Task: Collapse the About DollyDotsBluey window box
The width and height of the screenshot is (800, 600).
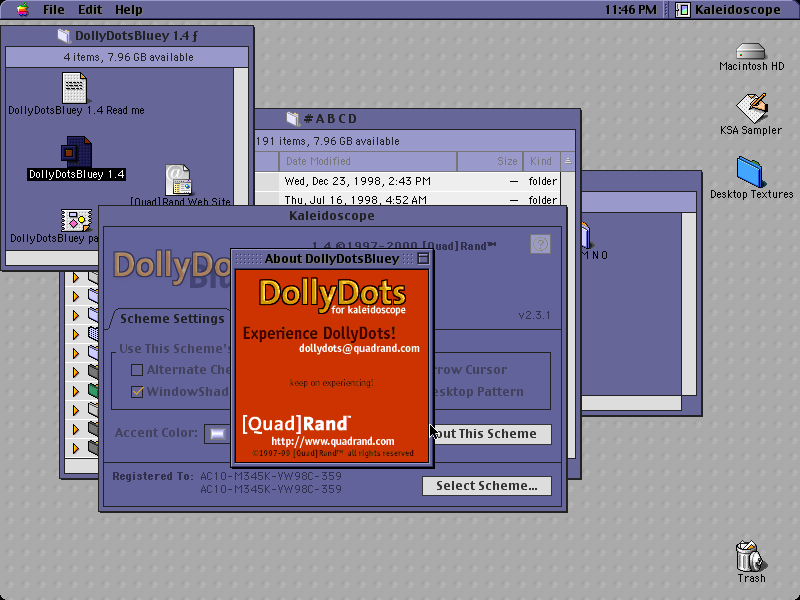Action: pyautogui.click(x=423, y=258)
